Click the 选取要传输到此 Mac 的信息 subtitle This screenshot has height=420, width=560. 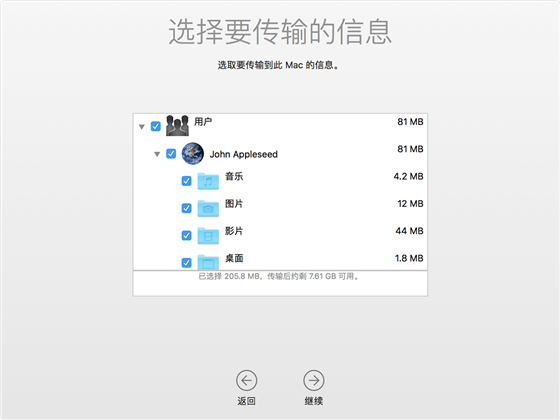click(x=278, y=65)
